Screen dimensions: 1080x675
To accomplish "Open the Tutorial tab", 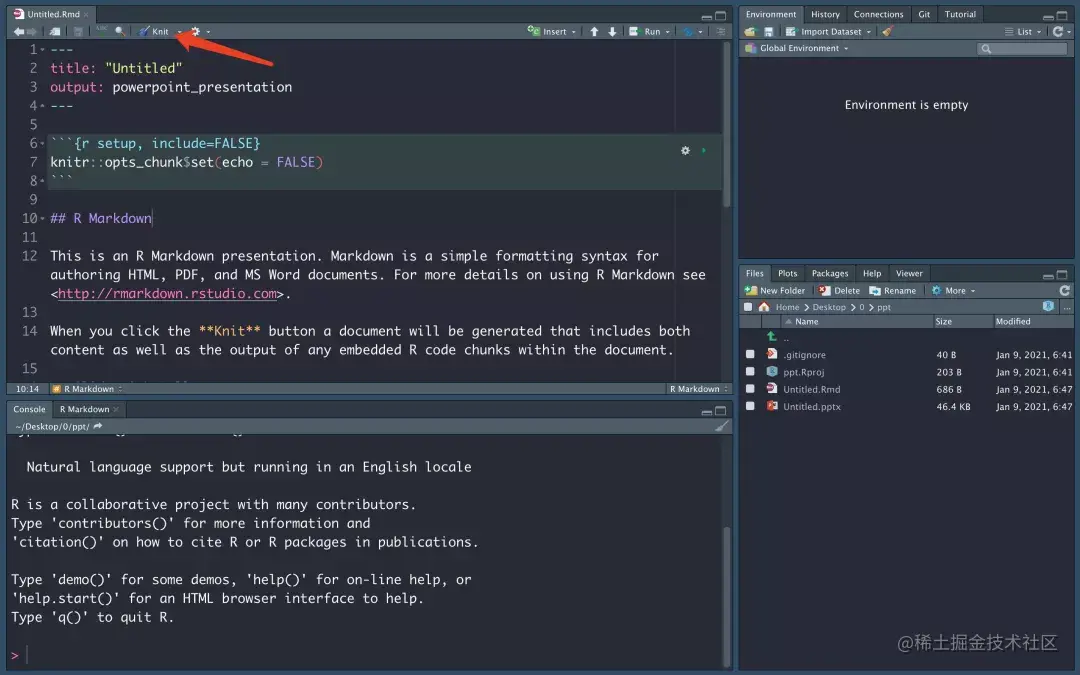I will (960, 14).
